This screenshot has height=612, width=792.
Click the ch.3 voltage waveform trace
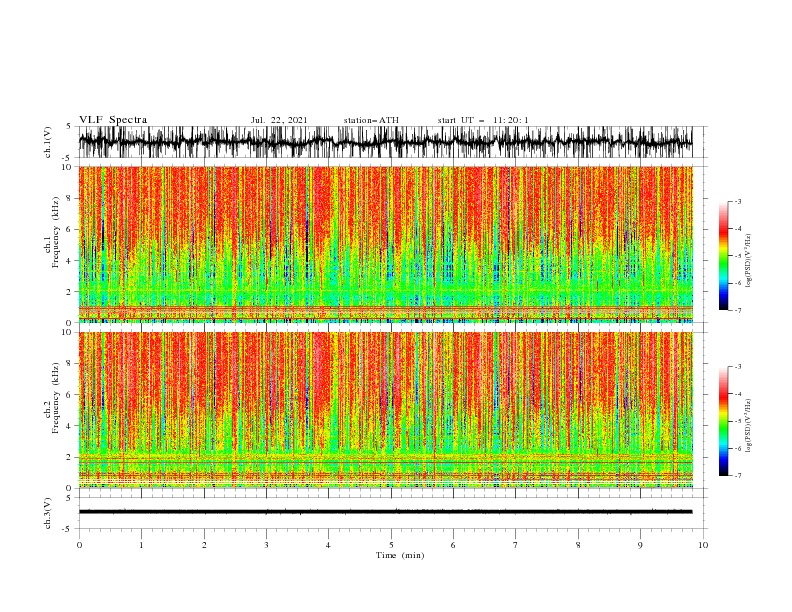click(x=386, y=512)
